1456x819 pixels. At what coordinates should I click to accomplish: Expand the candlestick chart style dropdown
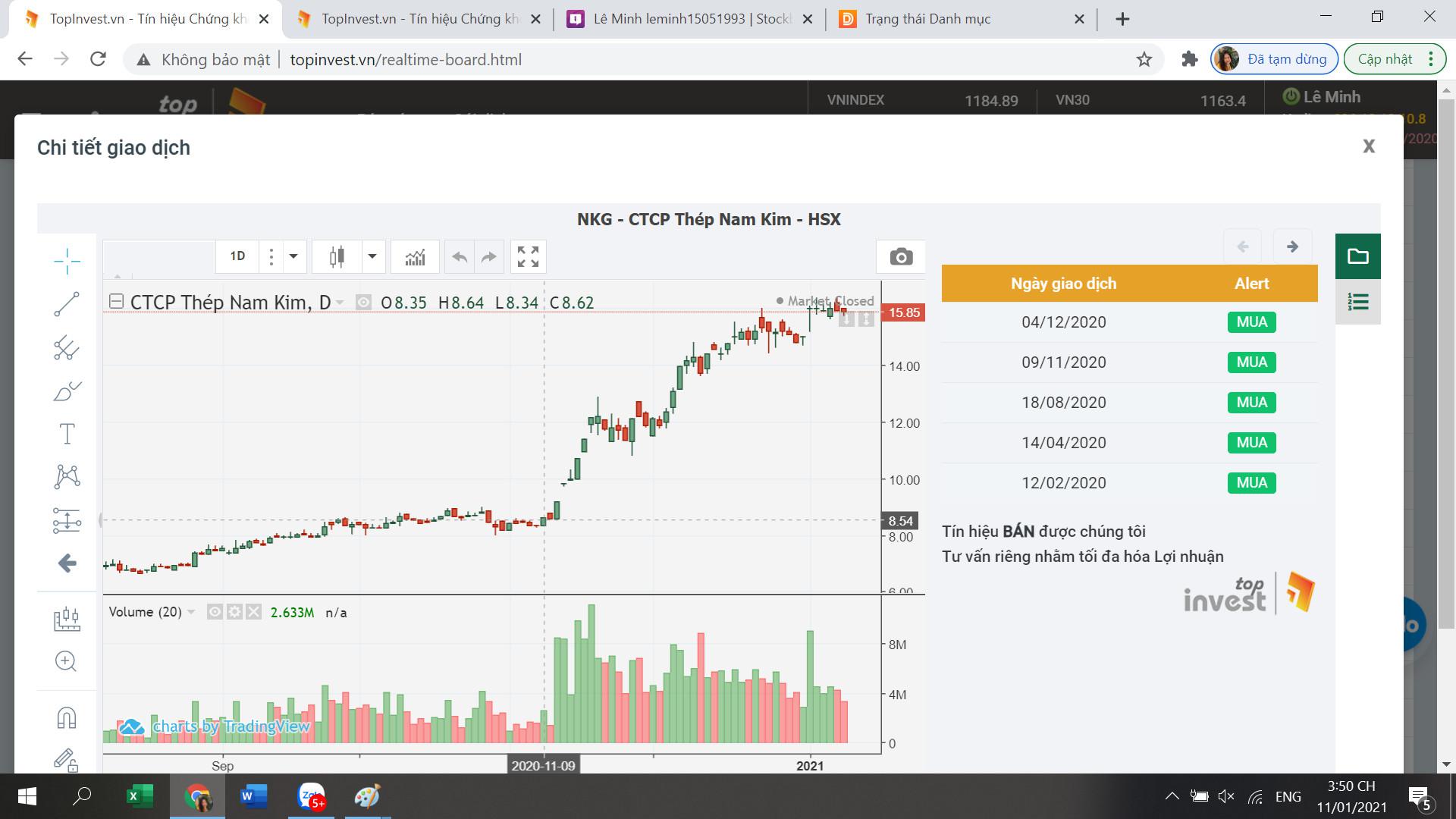pos(372,257)
